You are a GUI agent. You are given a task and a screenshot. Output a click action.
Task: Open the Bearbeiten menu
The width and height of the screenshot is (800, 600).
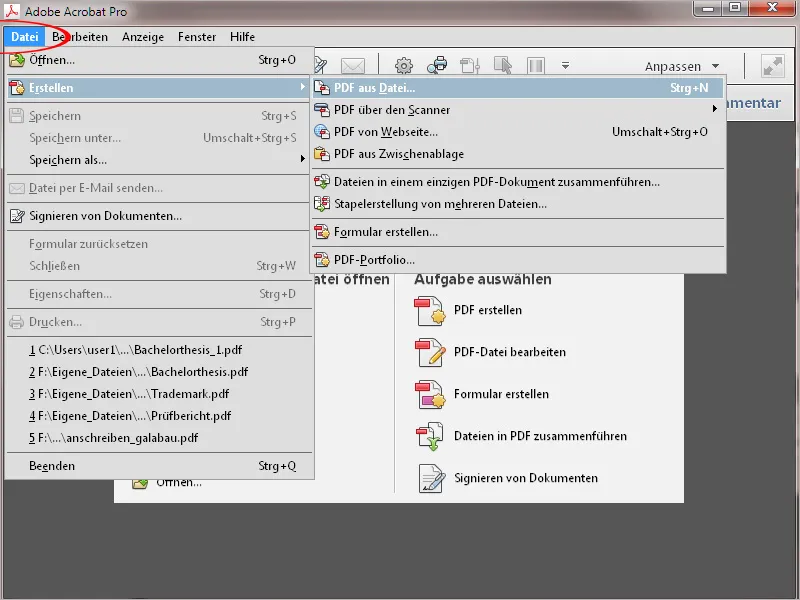pos(80,37)
